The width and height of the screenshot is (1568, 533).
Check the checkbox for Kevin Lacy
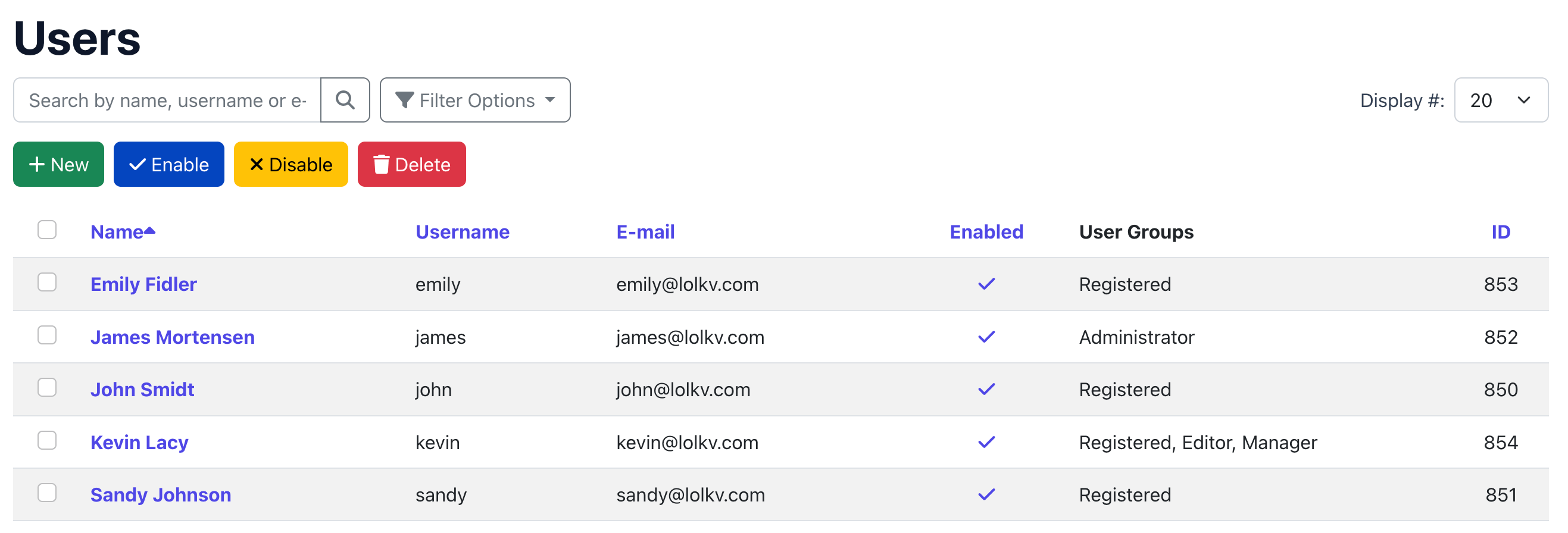tap(47, 441)
